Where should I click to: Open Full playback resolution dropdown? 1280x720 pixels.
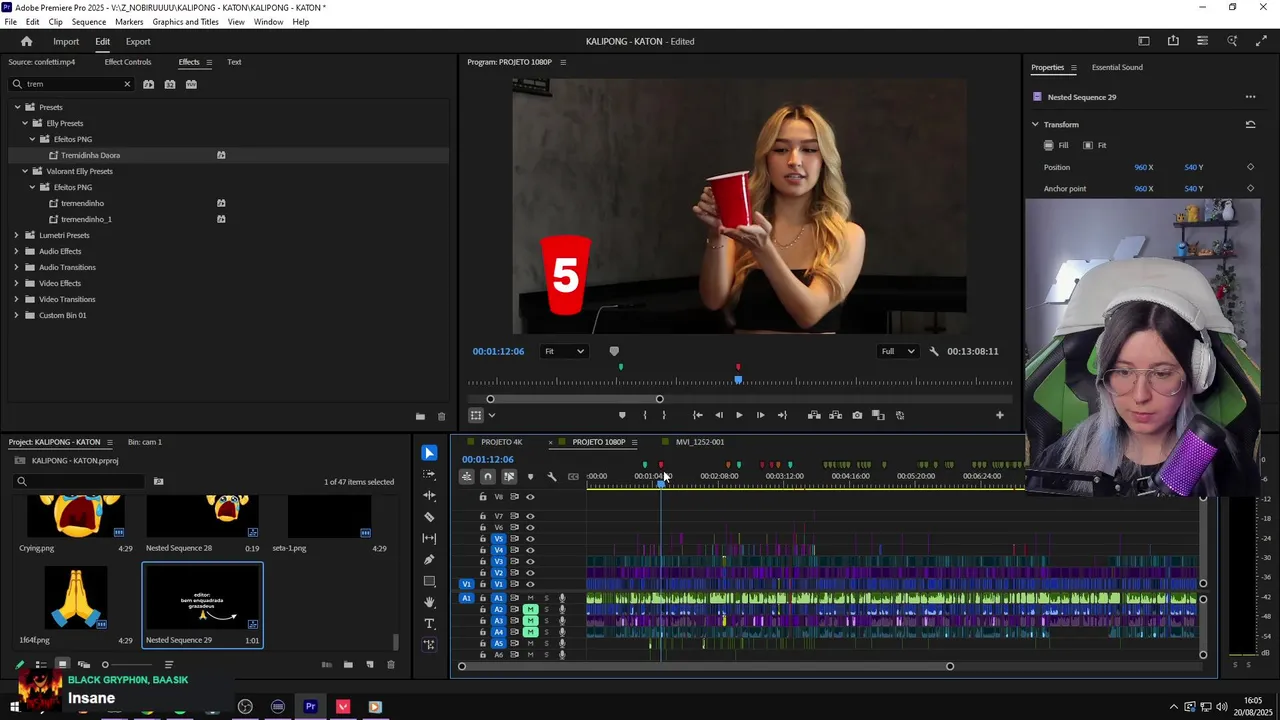[897, 351]
